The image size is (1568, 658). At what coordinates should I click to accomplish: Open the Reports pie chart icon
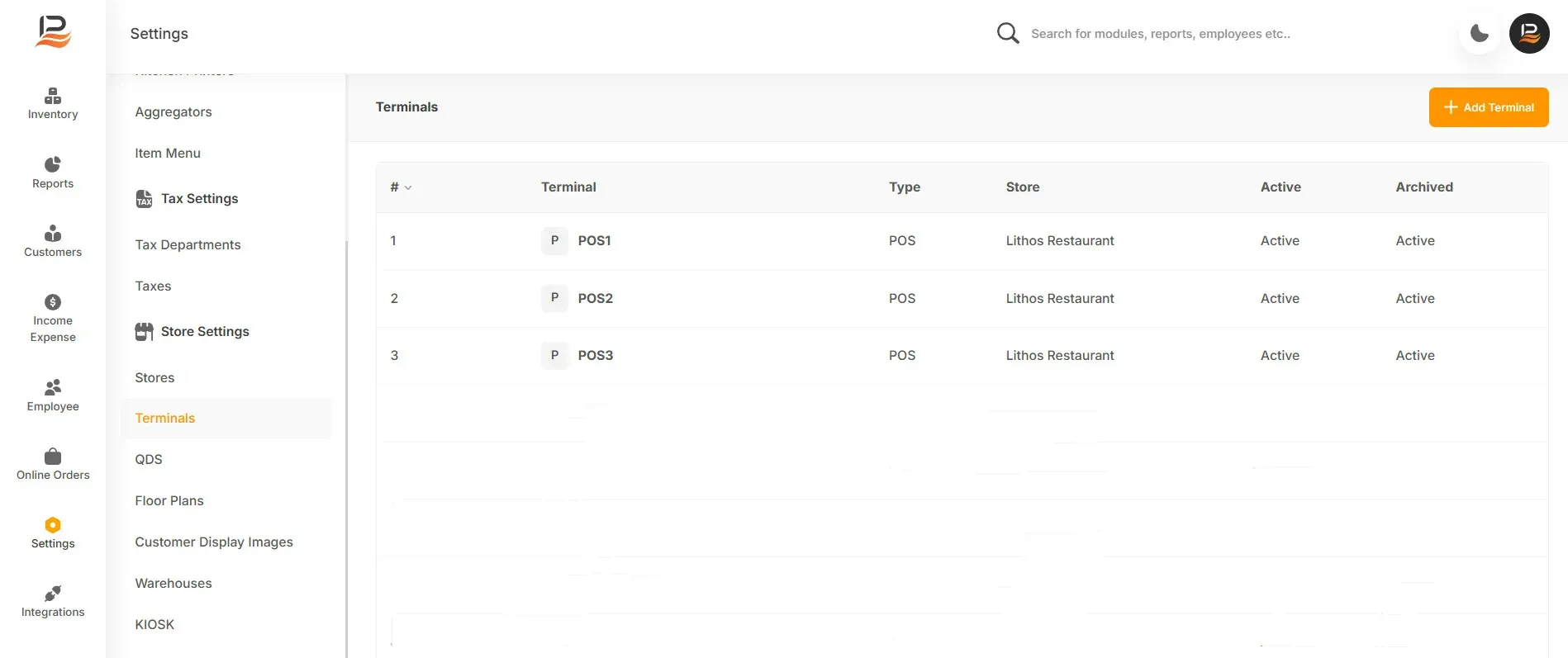pos(53,165)
